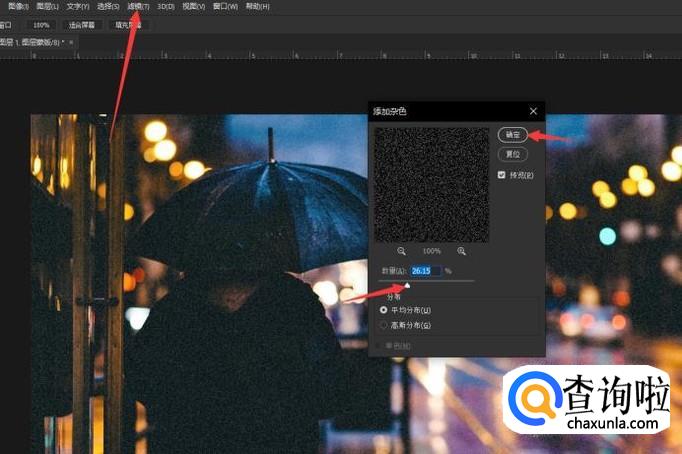Select 平均分布 uniform distribution option
This screenshot has width=682, height=454.
(x=384, y=310)
